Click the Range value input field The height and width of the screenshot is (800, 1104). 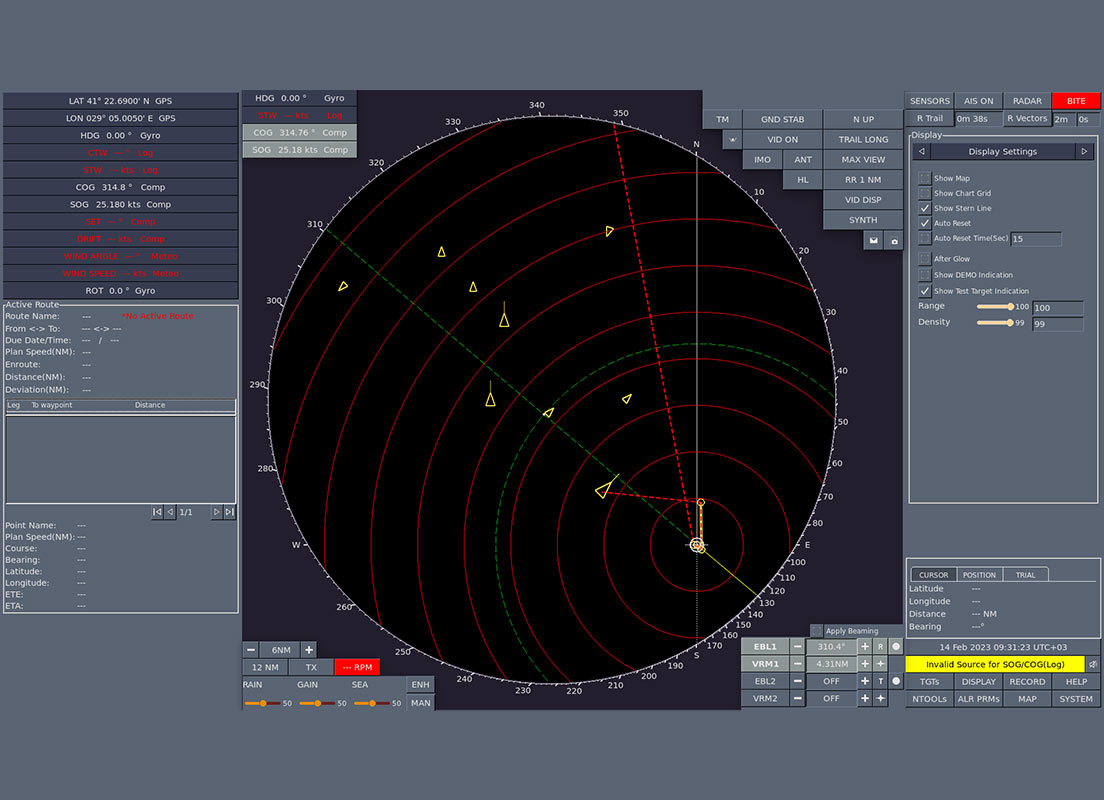click(x=1058, y=308)
